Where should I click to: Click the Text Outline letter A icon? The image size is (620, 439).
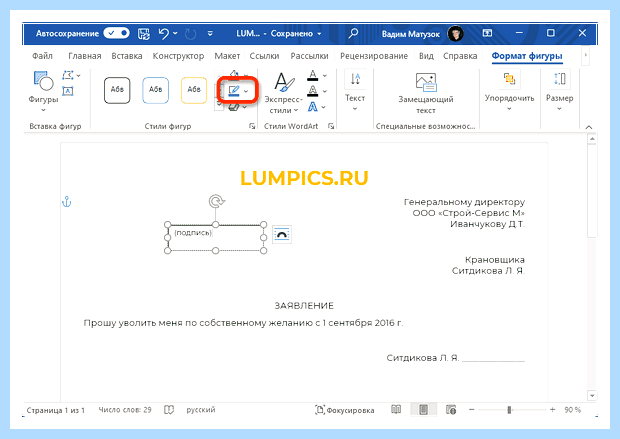coord(313,91)
